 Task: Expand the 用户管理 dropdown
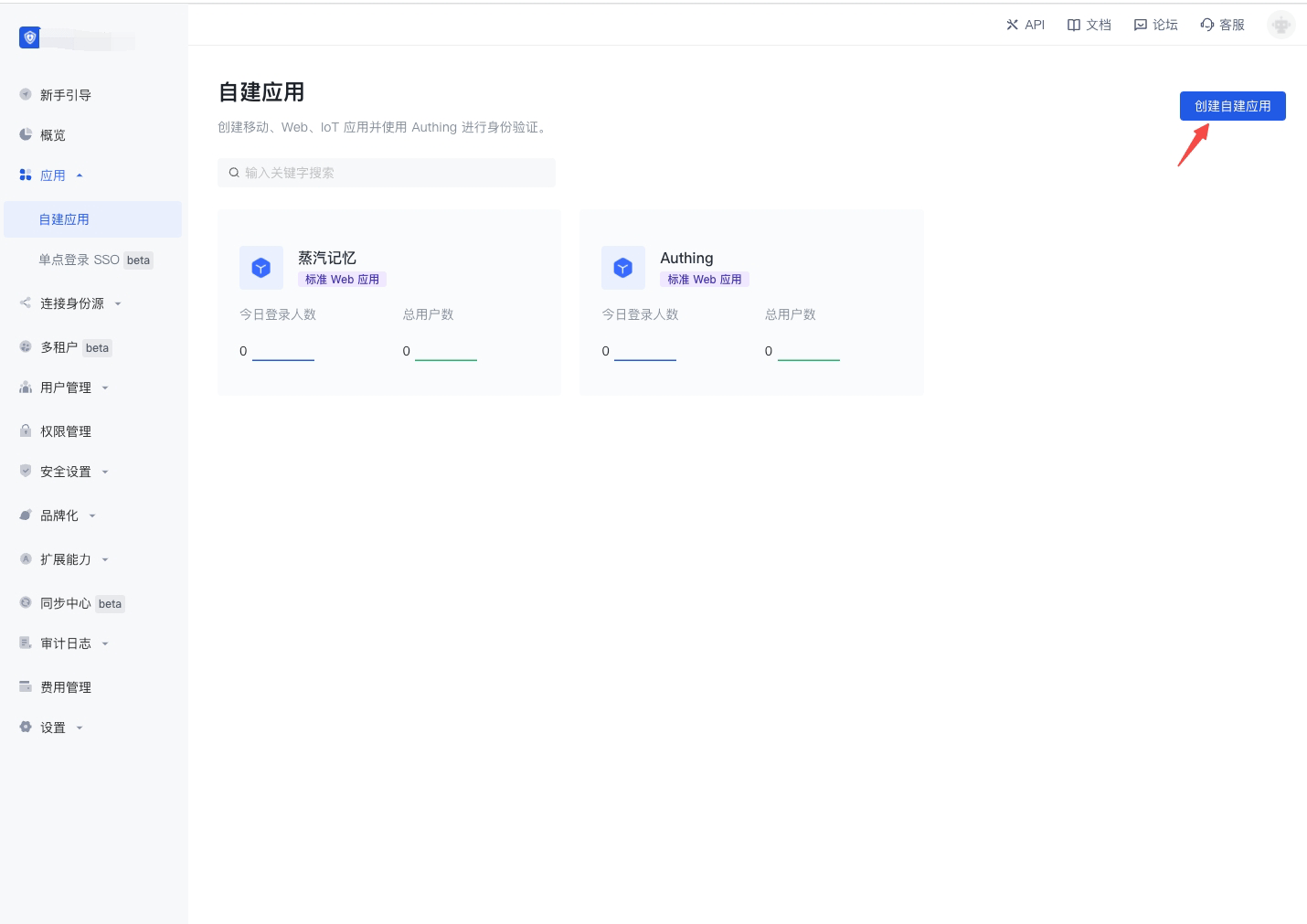click(x=105, y=387)
